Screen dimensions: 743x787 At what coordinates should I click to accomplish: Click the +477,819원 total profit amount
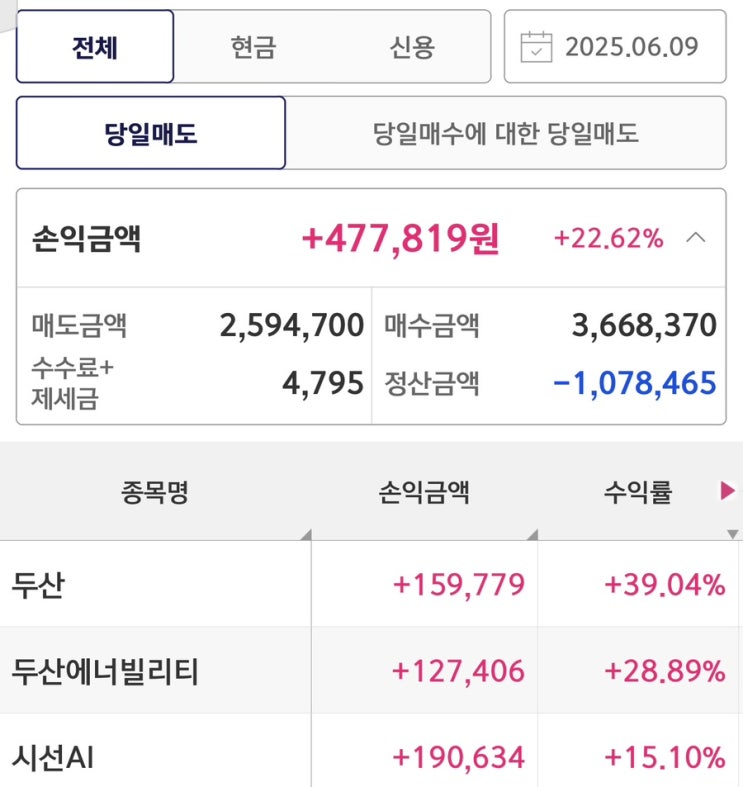(x=400, y=239)
